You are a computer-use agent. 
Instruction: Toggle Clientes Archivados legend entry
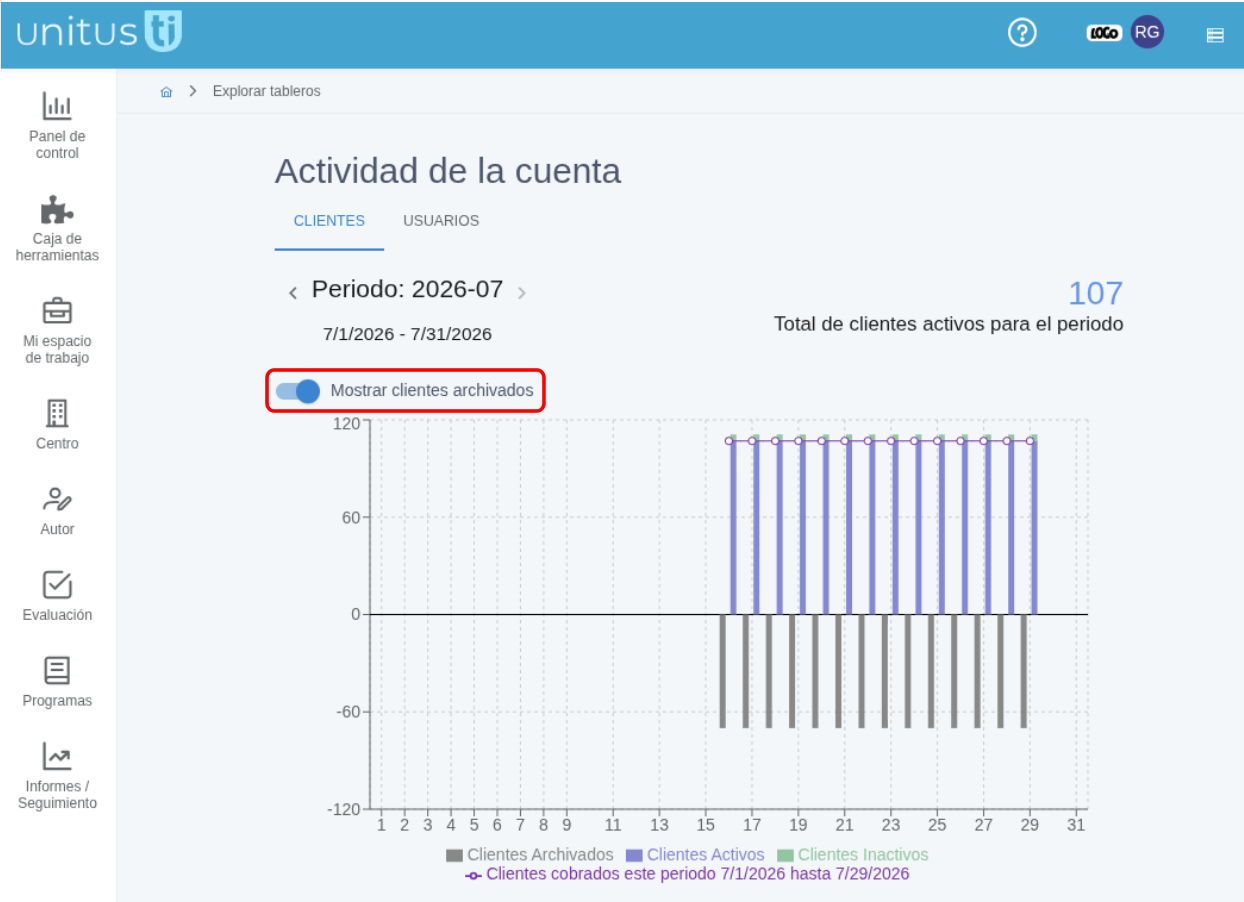[530, 855]
